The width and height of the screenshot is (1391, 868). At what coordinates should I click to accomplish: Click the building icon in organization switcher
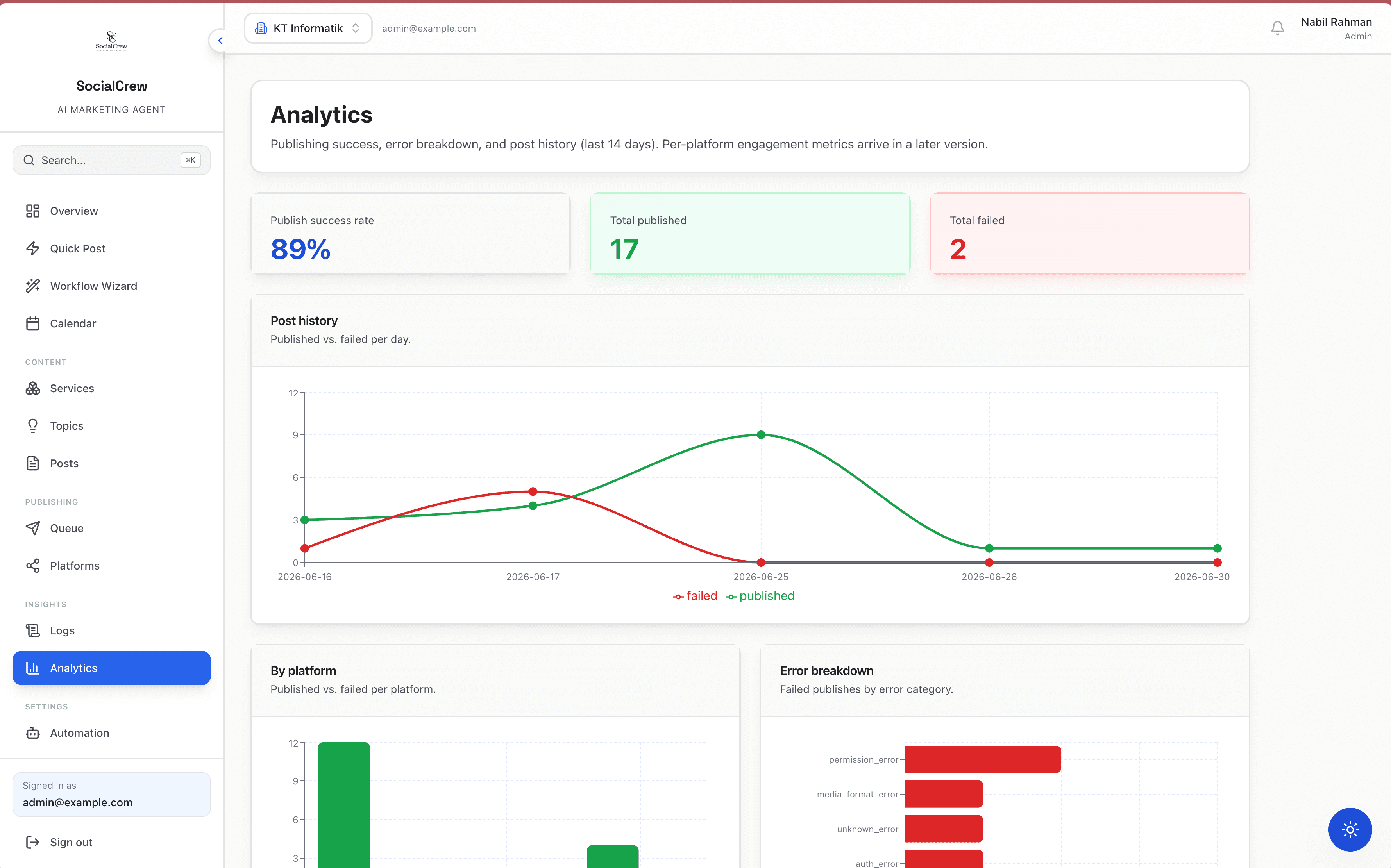click(261, 28)
